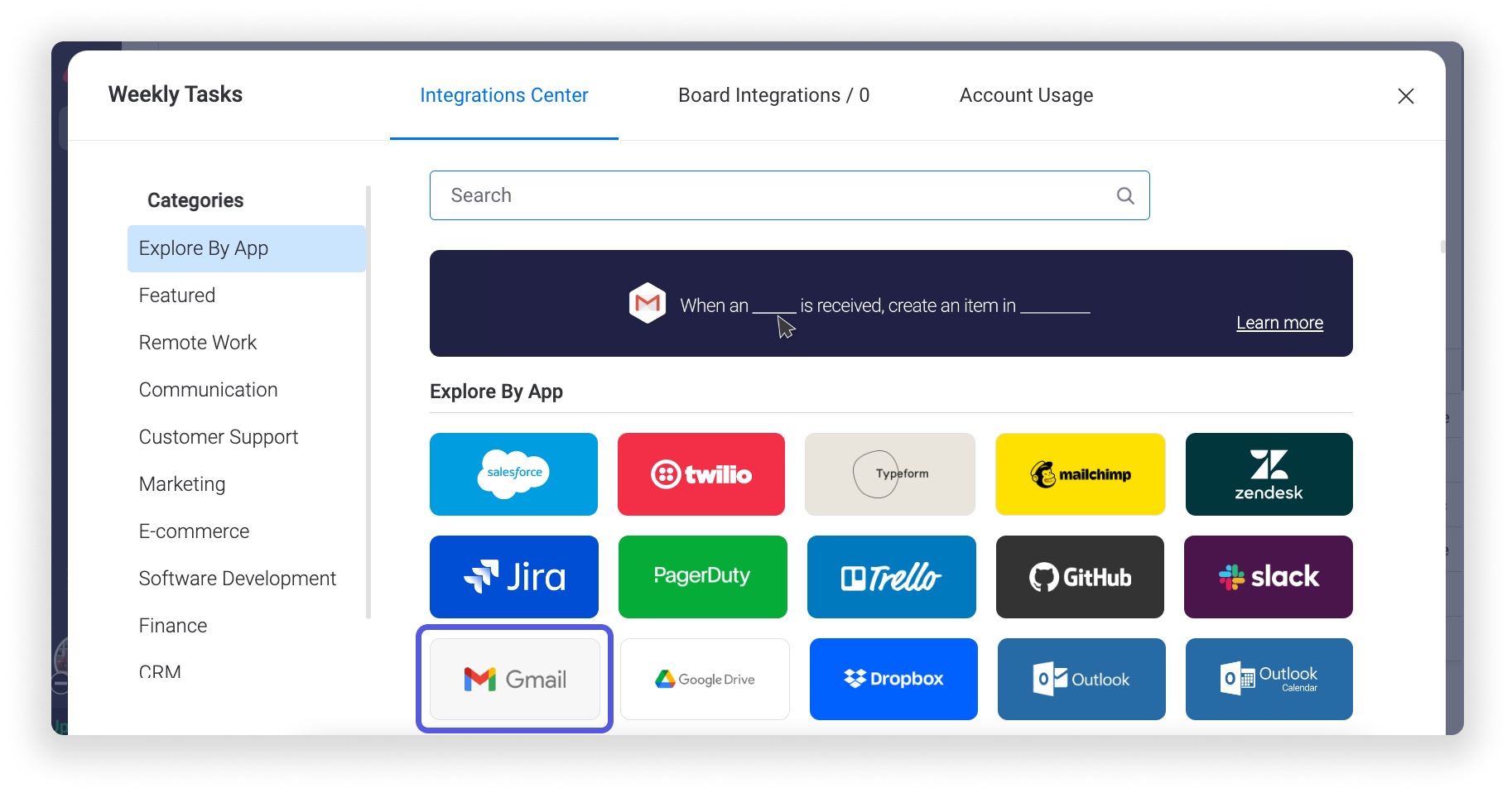1512x793 pixels.
Task: Open the Twilio integration
Action: [x=701, y=474]
